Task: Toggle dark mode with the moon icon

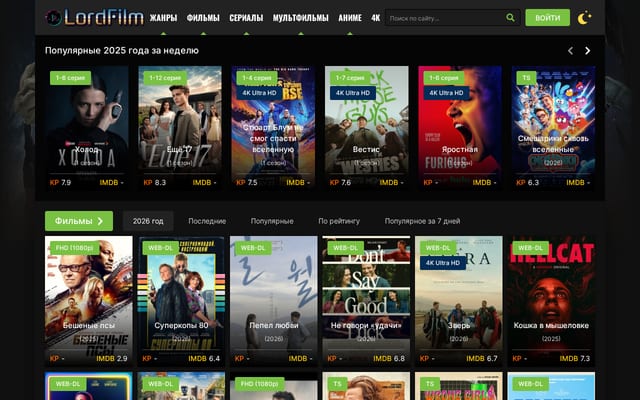Action: point(584,18)
